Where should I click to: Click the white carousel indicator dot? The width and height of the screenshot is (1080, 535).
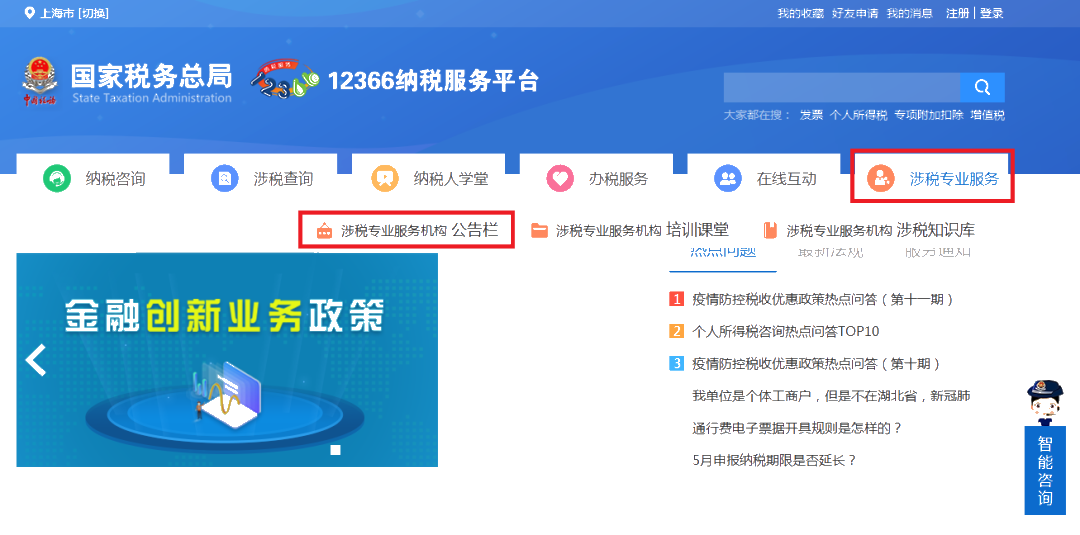click(x=335, y=450)
